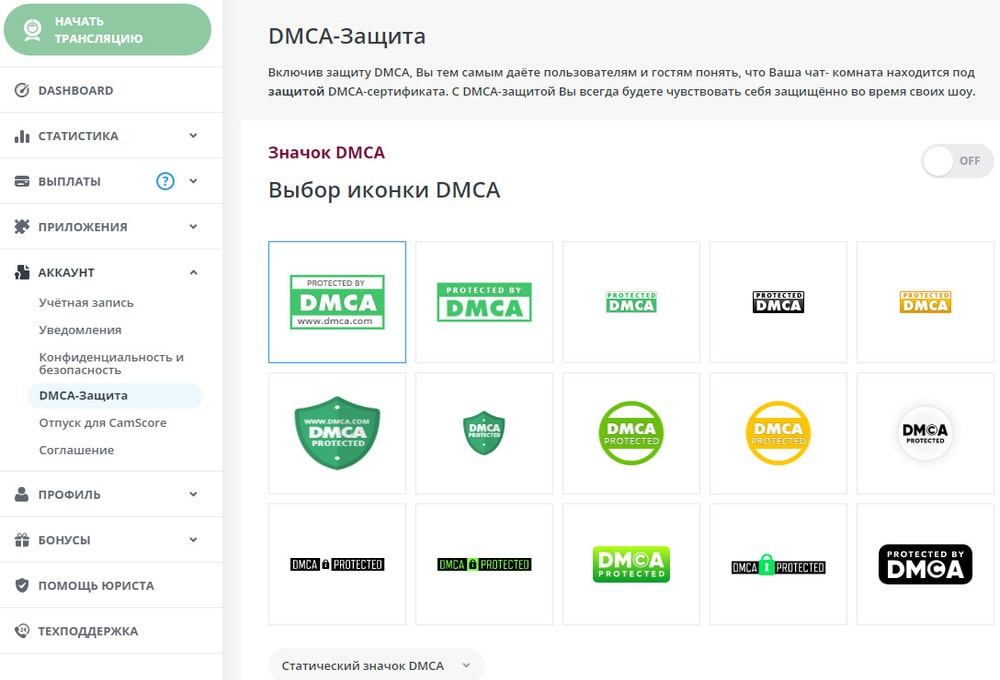
Task: Toggle the DMCA badge OFF switch
Action: click(957, 161)
